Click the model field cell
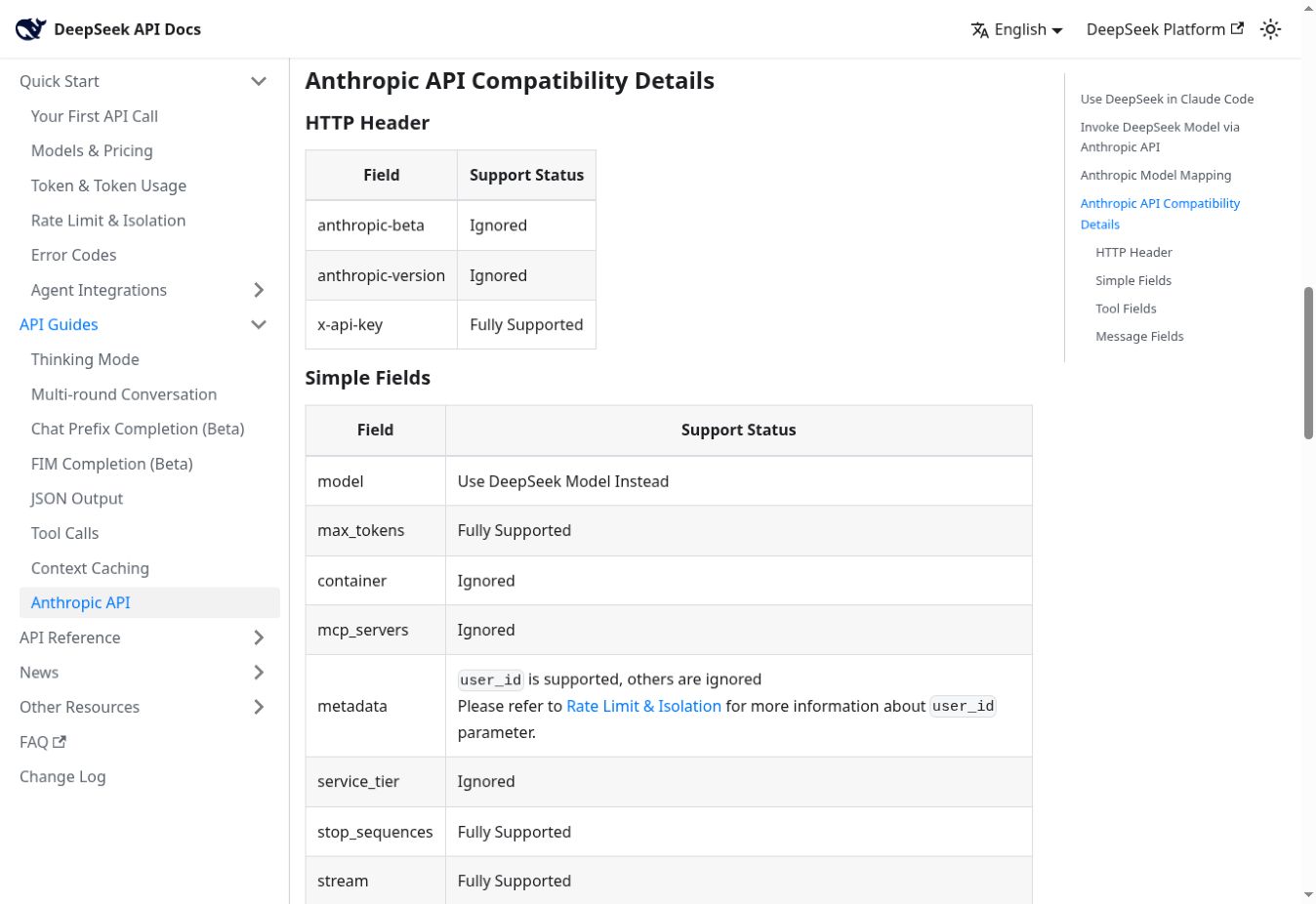This screenshot has height=904, width=1316. tap(376, 481)
